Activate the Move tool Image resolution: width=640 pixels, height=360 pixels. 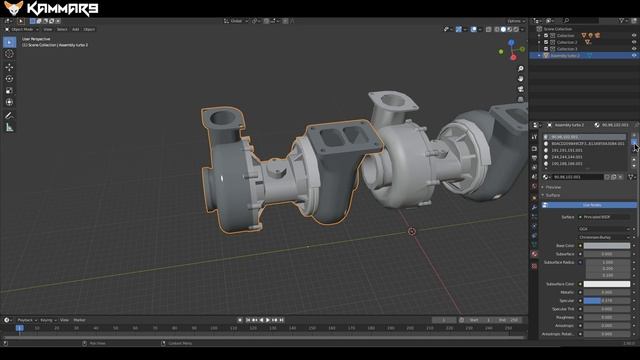tap(9, 67)
